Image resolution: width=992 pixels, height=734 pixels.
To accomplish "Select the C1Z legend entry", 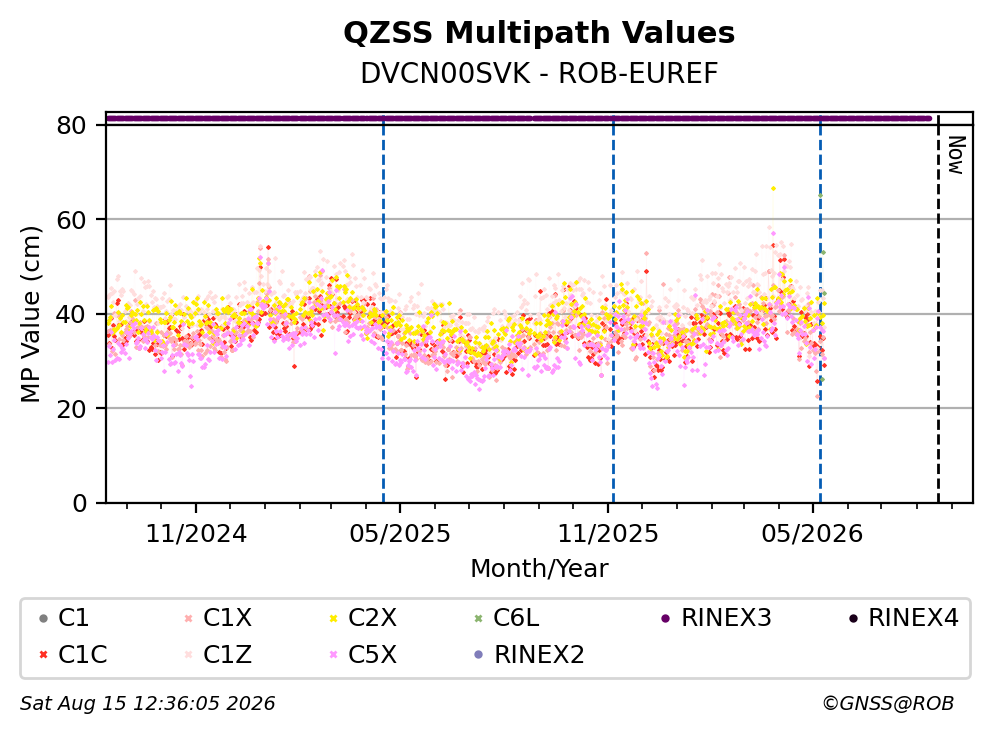I will pyautogui.click(x=218, y=655).
